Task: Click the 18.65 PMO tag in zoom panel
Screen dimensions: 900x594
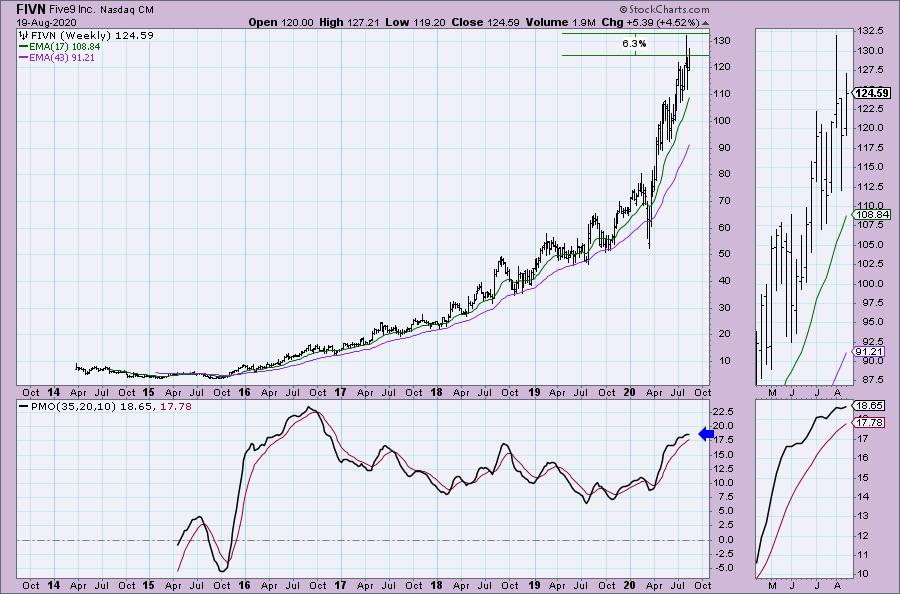Action: (x=869, y=405)
